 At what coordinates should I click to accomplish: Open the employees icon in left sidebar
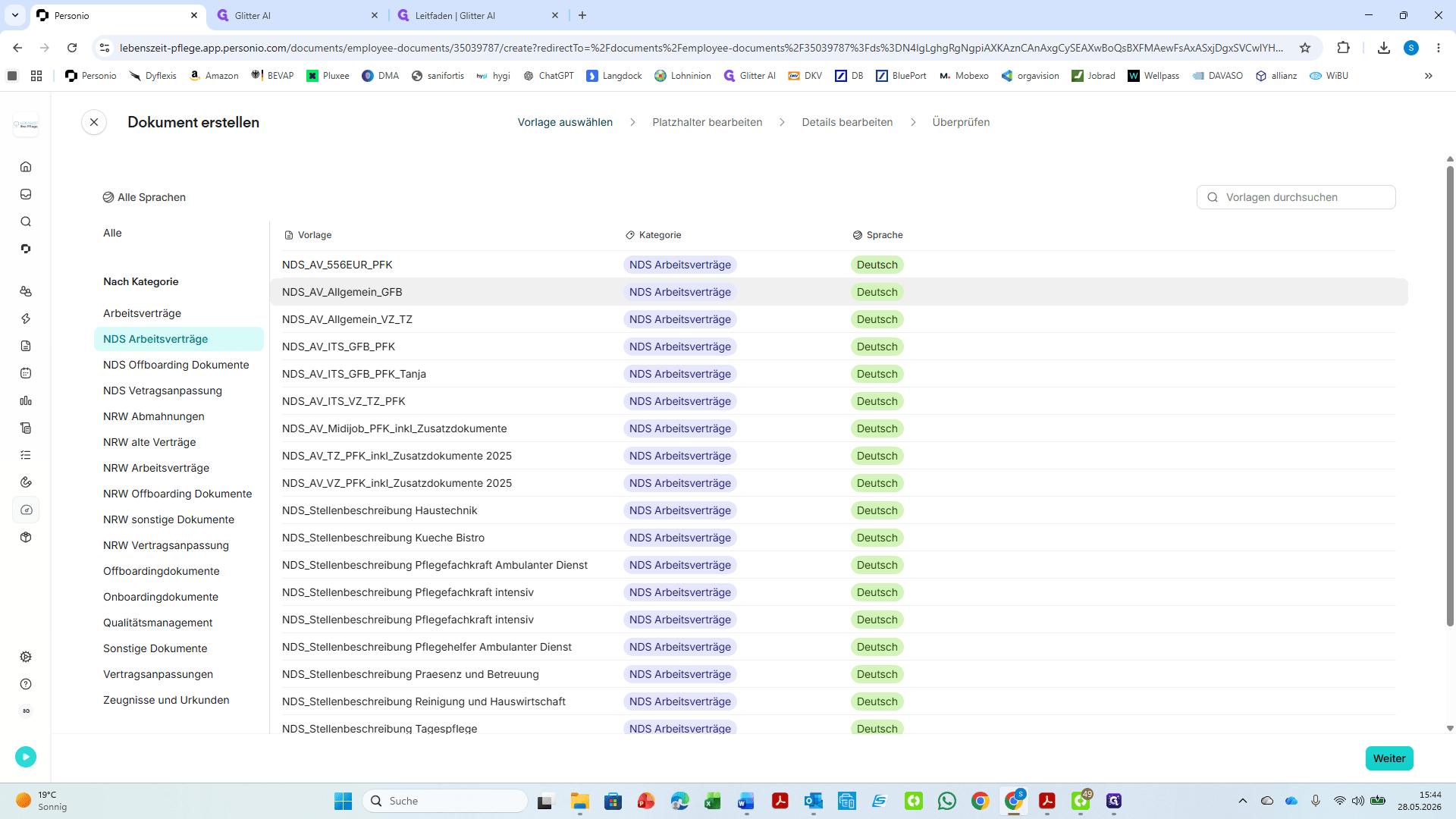26,291
